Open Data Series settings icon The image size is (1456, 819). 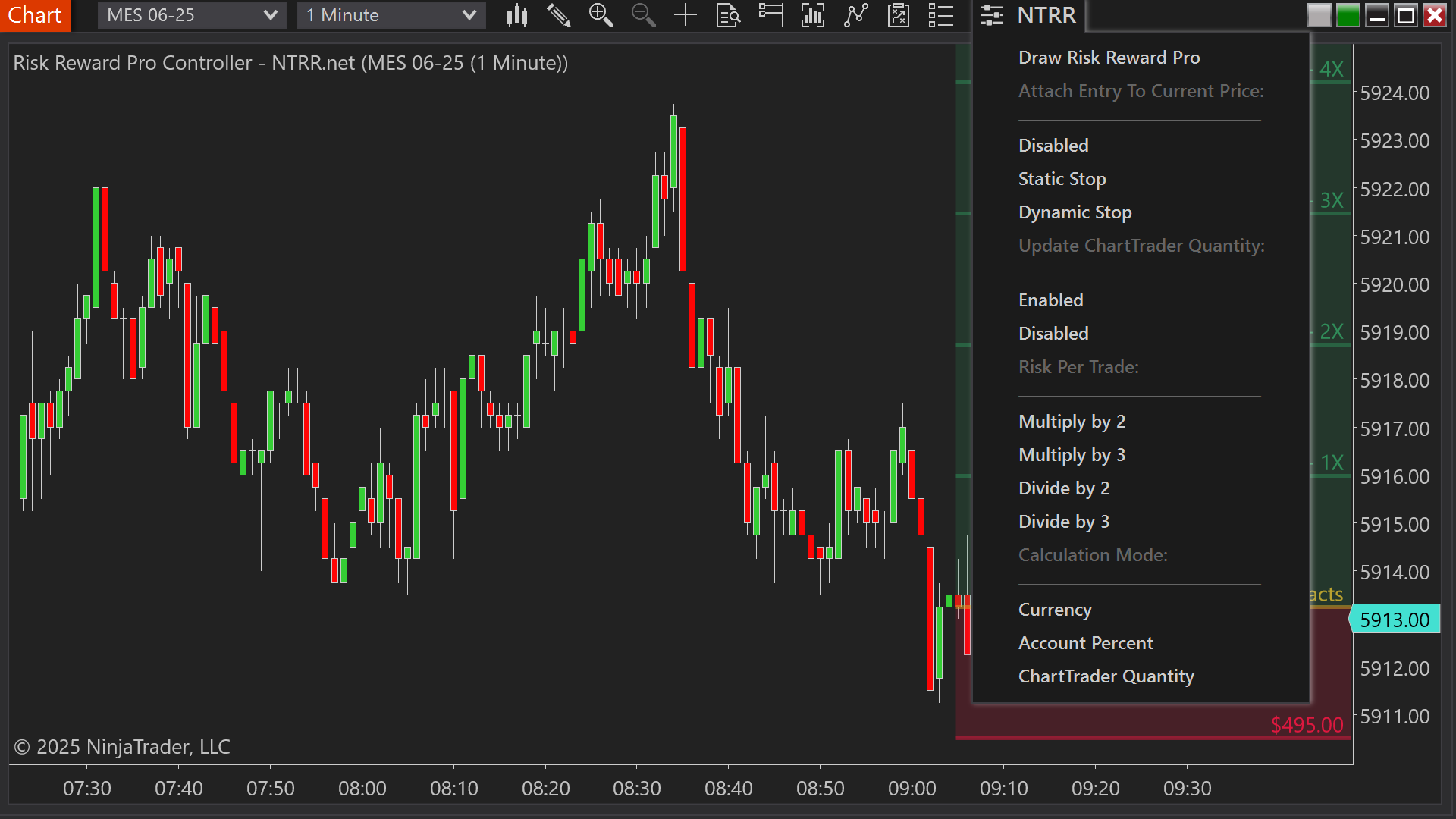728,15
